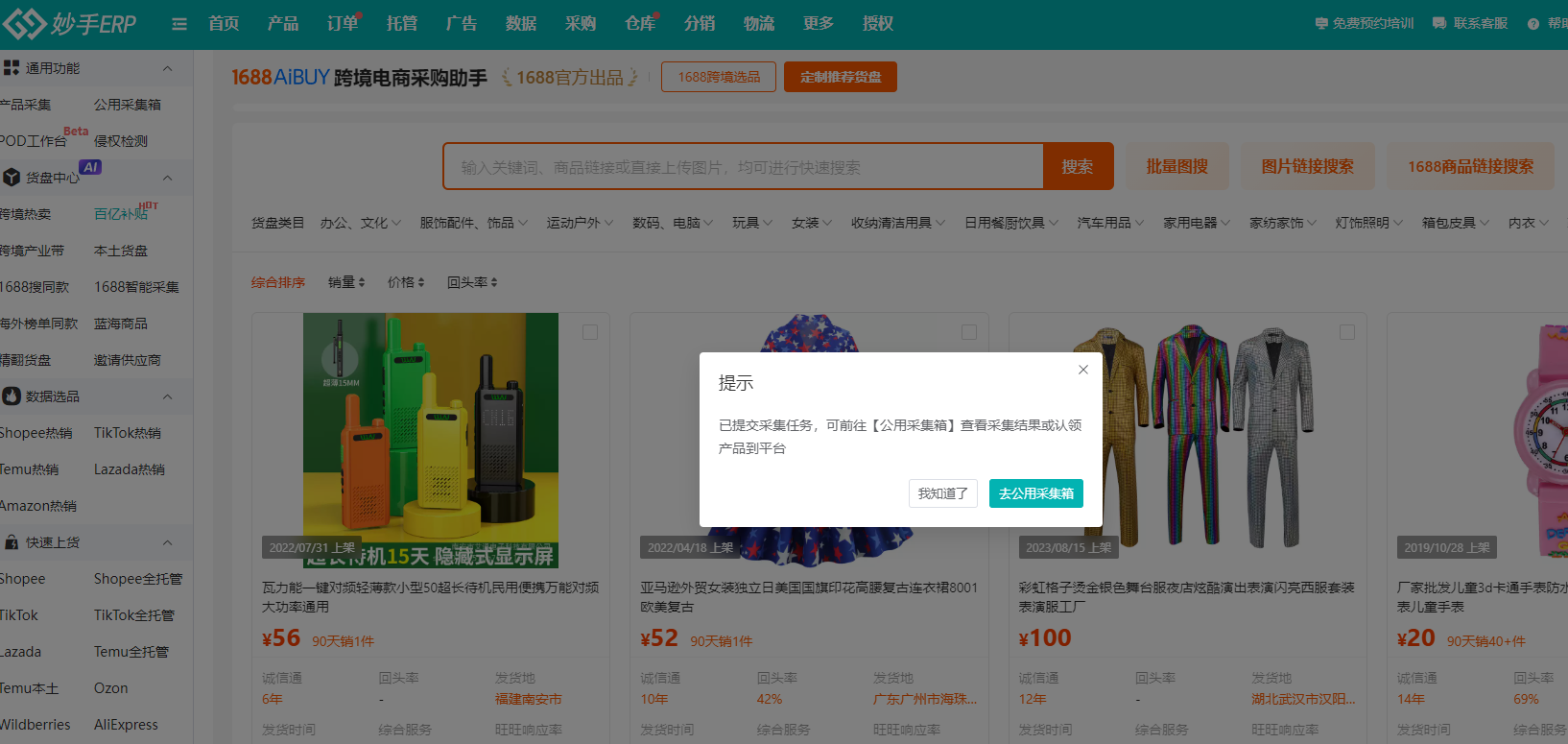1568x744 pixels.
Task: Click the 快速上货 bag icon
Action: tap(12, 542)
